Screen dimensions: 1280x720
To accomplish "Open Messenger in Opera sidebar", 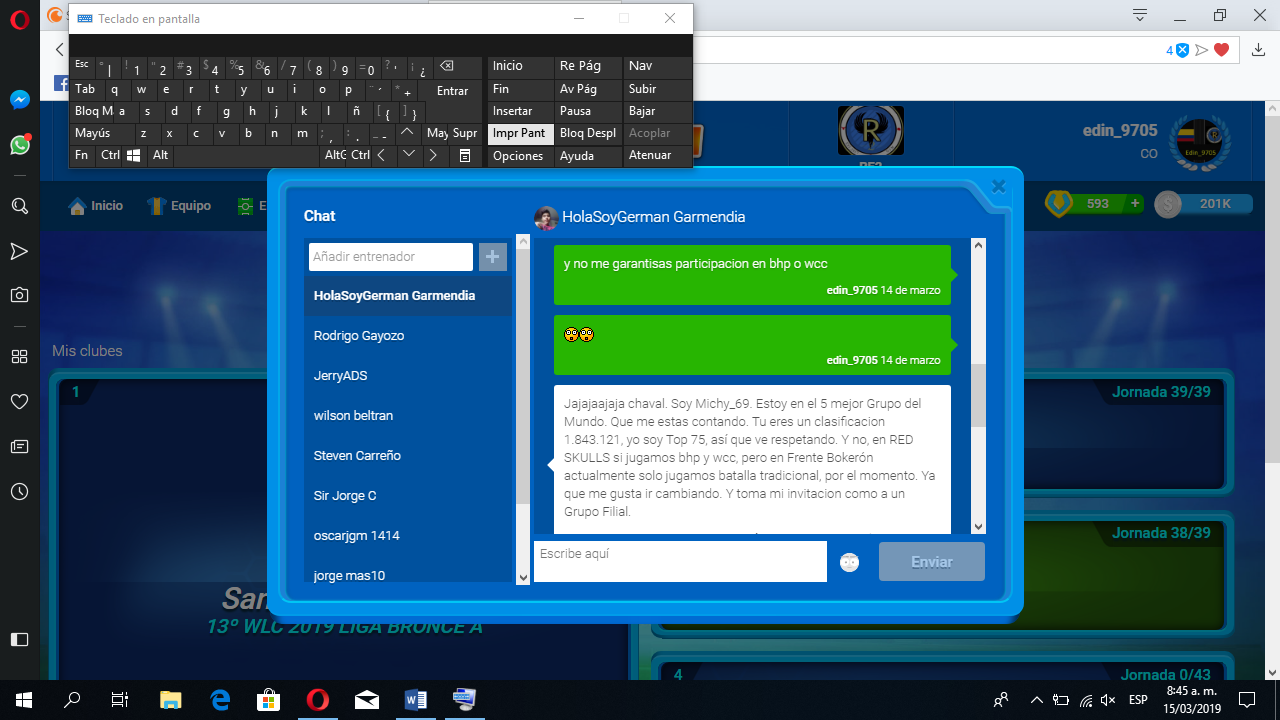I will pos(19,100).
